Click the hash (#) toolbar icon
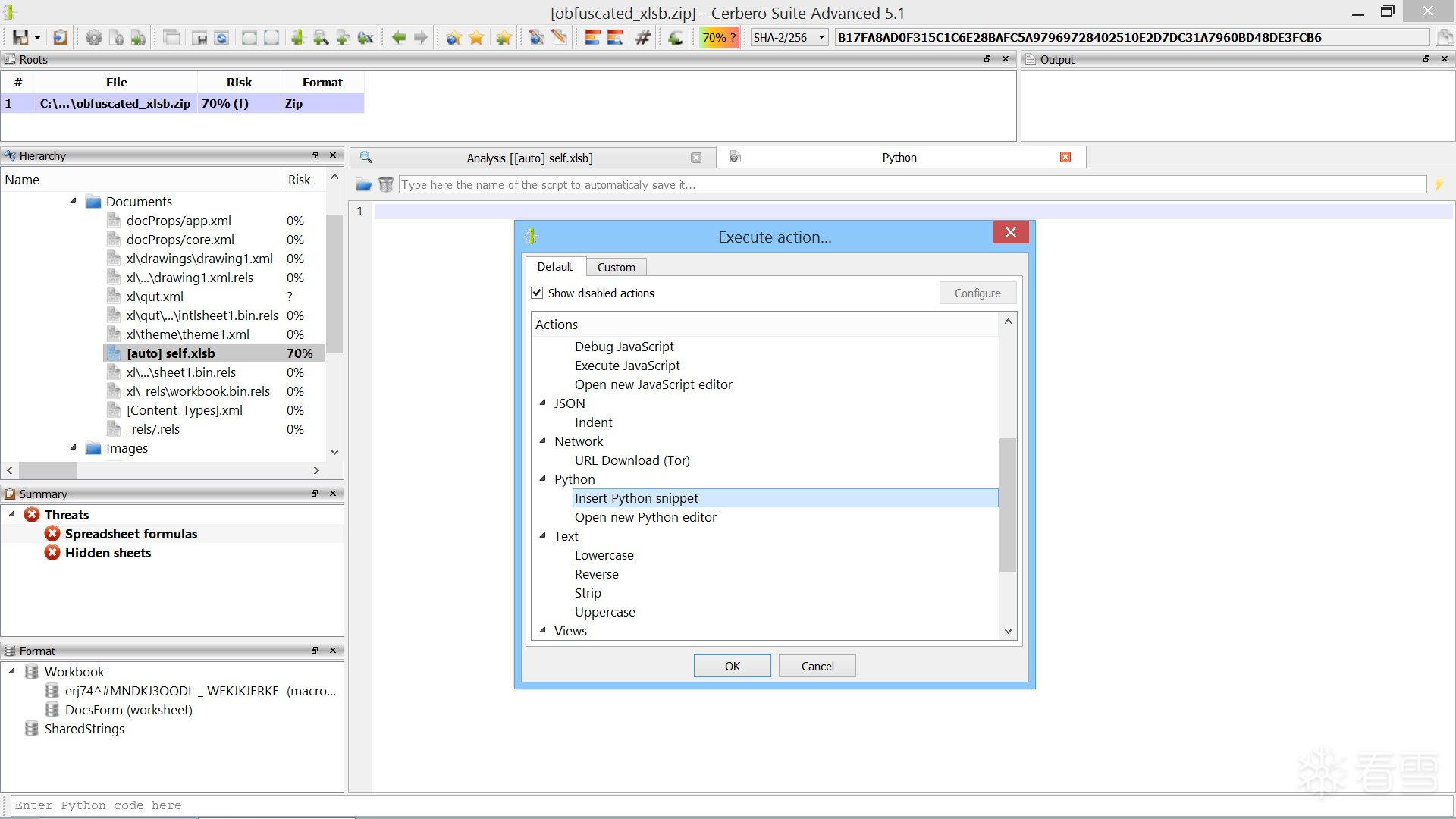The width and height of the screenshot is (1456, 819). [x=643, y=37]
